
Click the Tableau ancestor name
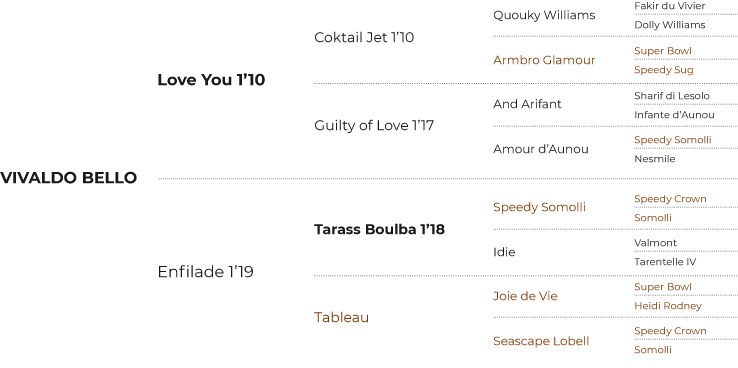coord(341,318)
